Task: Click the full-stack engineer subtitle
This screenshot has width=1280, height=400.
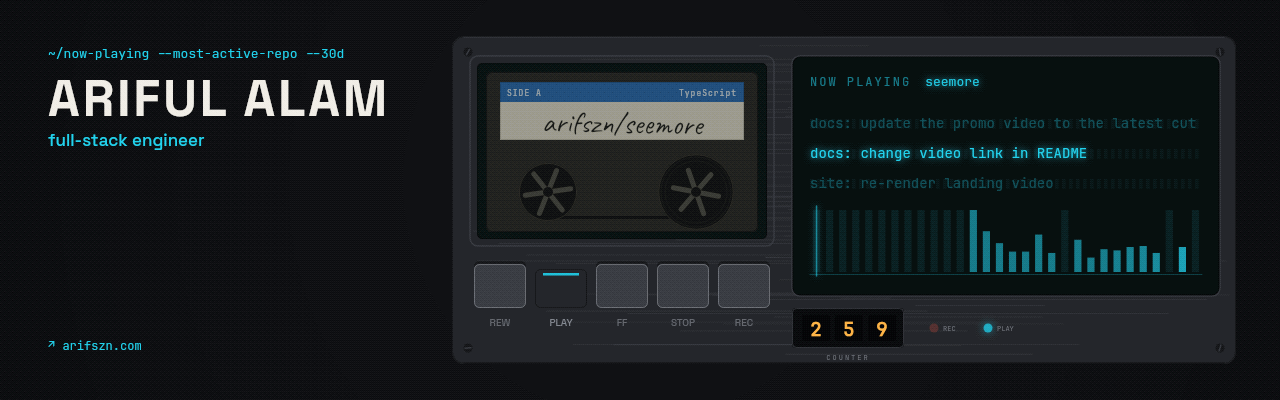Action: click(x=126, y=141)
